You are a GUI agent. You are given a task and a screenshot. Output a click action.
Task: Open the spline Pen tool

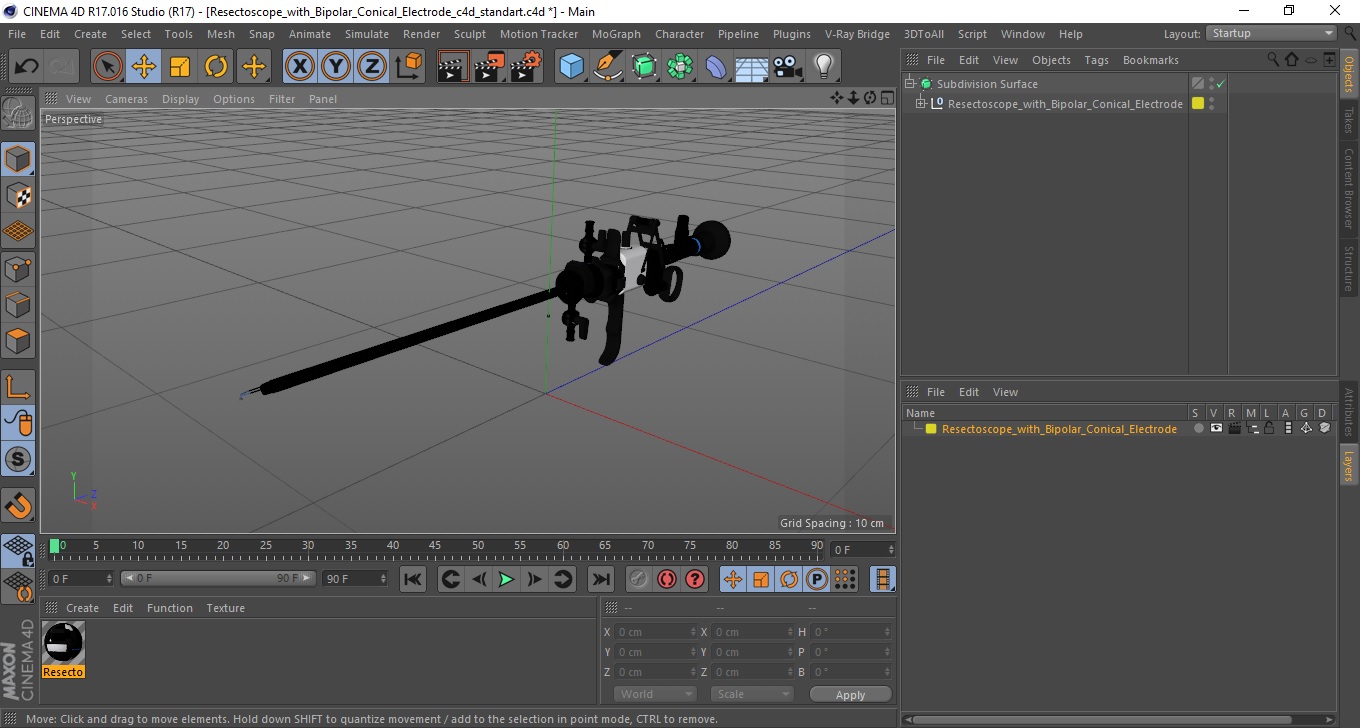pyautogui.click(x=607, y=67)
